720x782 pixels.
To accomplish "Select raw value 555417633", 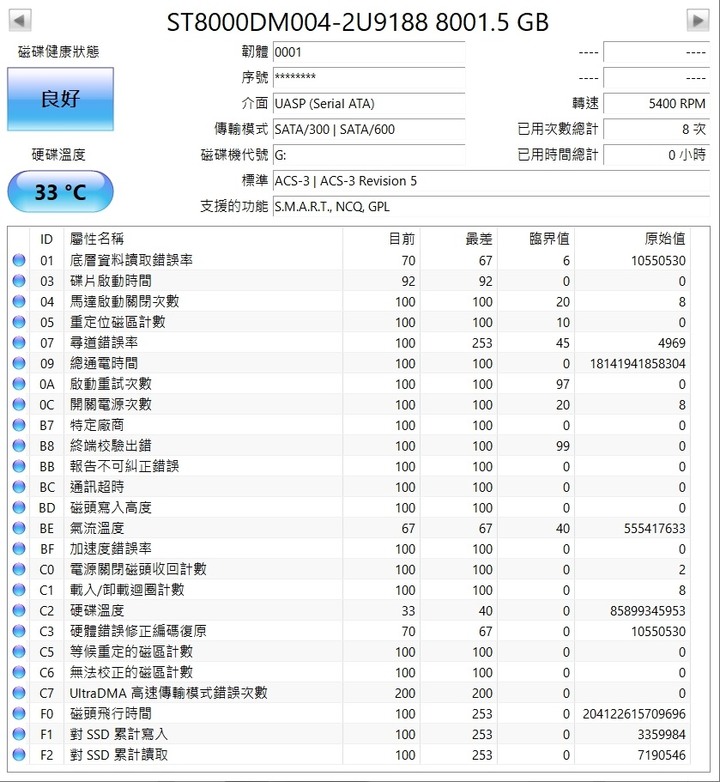I will tap(655, 528).
